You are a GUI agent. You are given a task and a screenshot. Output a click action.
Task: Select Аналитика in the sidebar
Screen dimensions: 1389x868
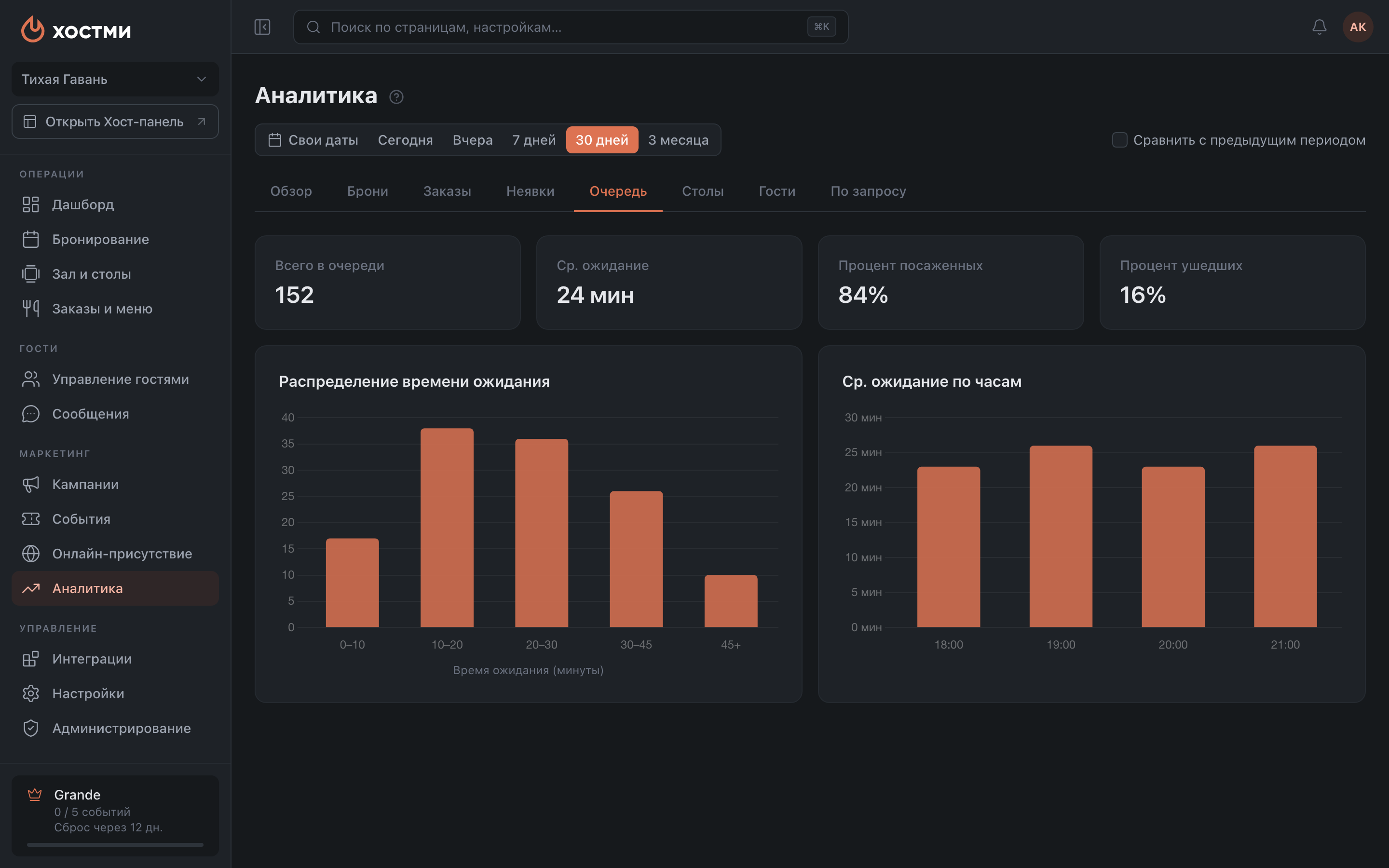pos(115,588)
